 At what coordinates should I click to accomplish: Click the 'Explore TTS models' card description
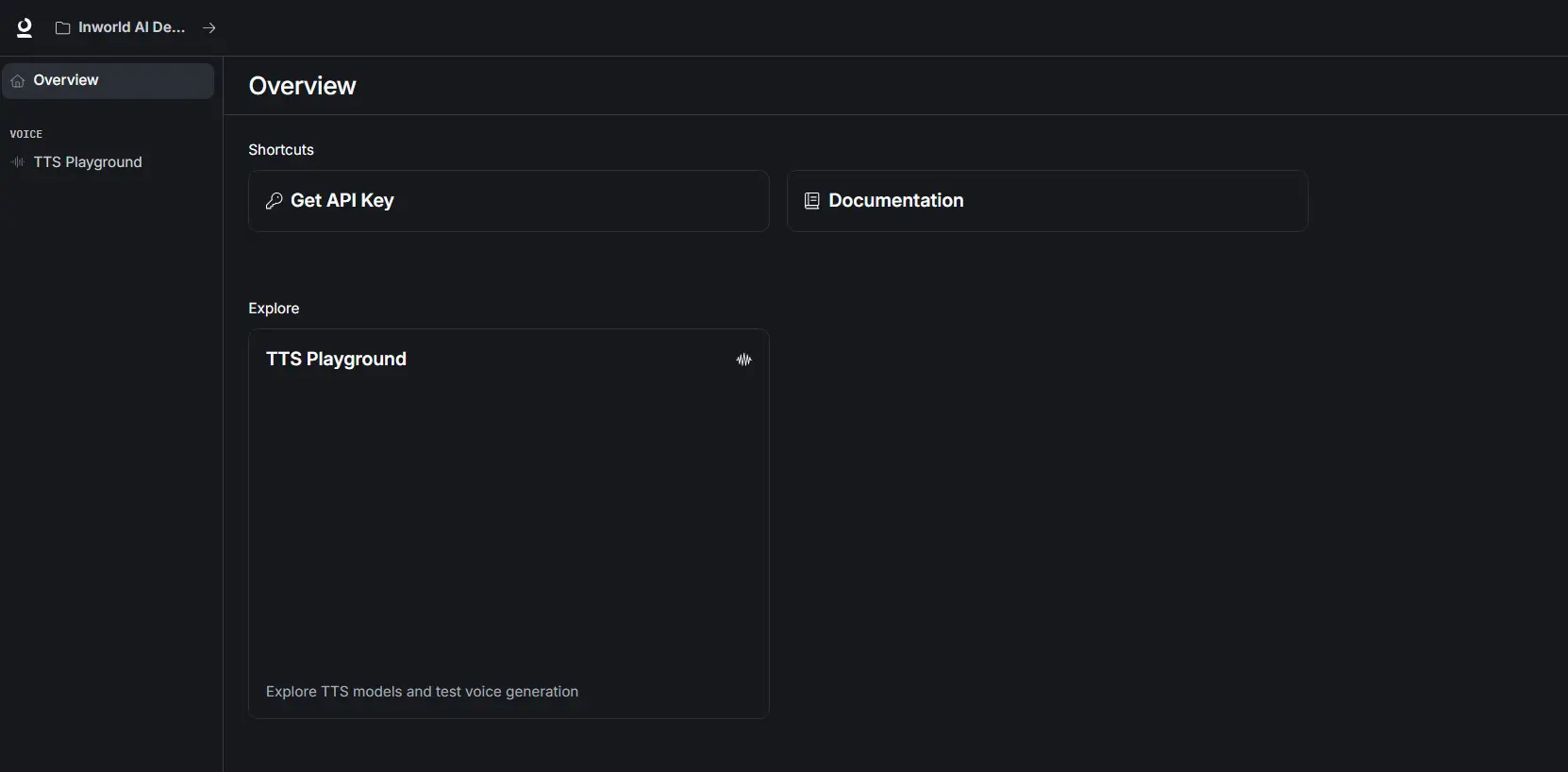pyautogui.click(x=422, y=692)
